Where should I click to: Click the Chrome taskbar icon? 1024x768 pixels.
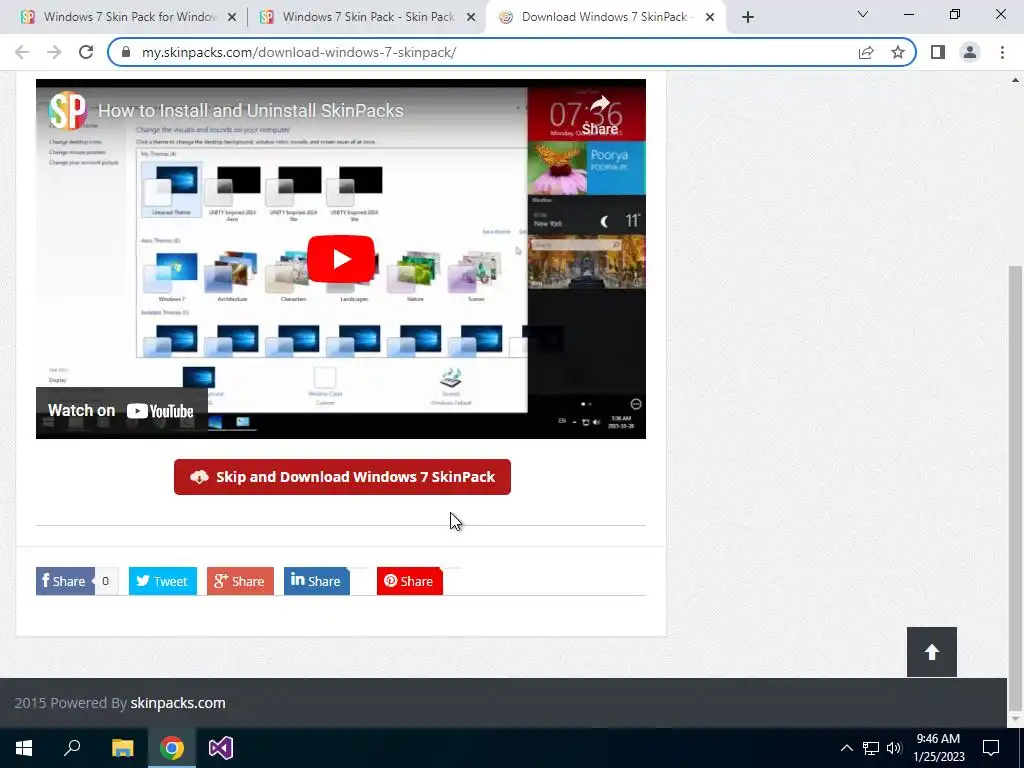(172, 748)
